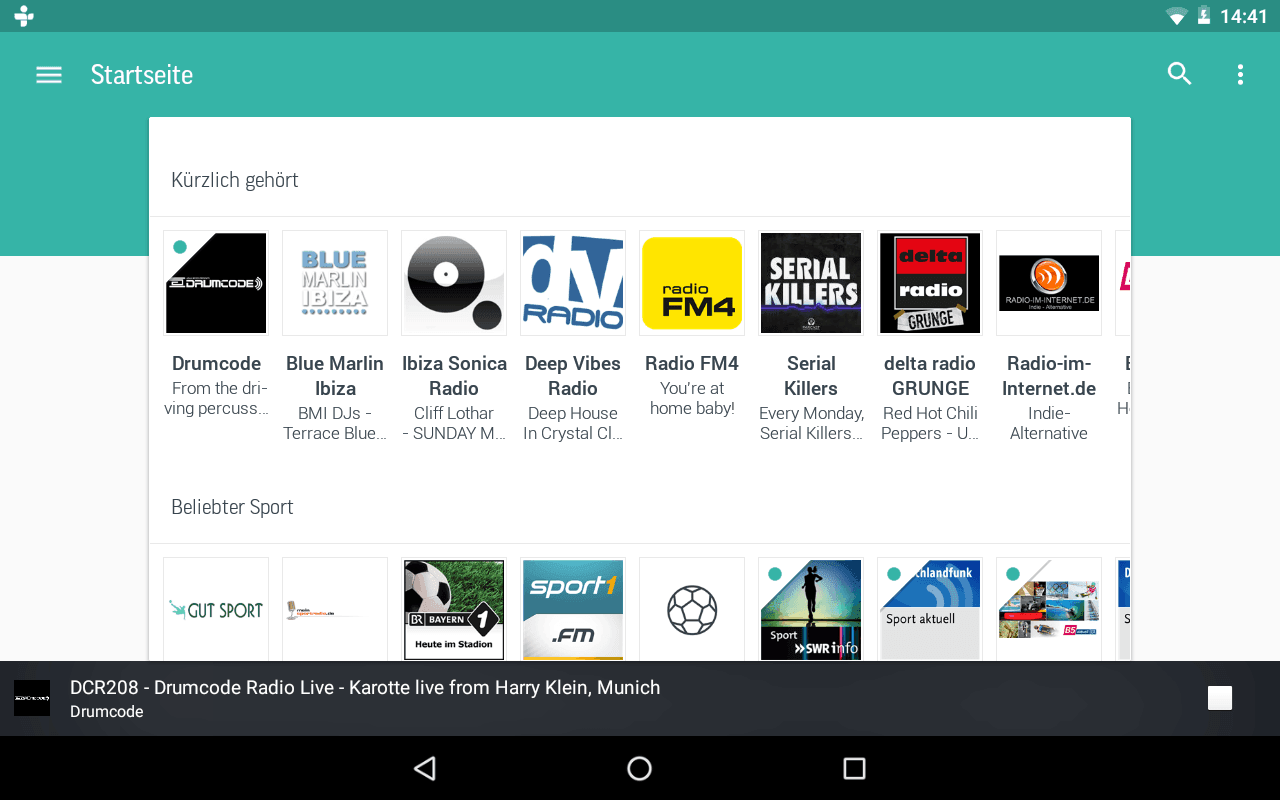Select delta radio GRUNGE logo

(930, 283)
